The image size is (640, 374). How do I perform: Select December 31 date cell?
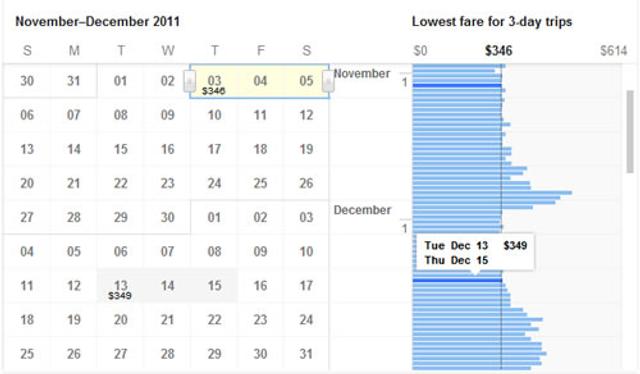(x=306, y=354)
